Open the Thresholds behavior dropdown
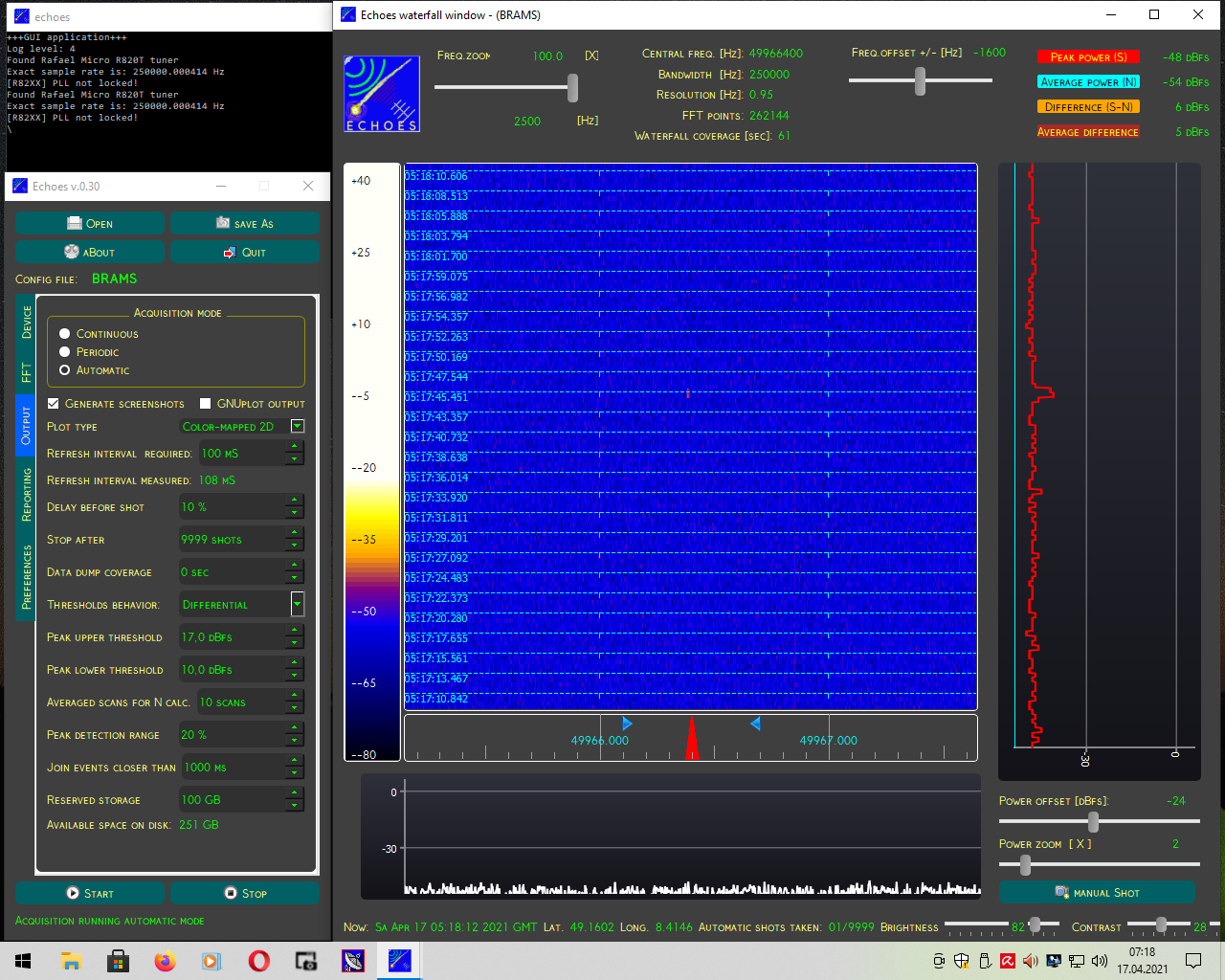The width and height of the screenshot is (1225, 980). [298, 604]
